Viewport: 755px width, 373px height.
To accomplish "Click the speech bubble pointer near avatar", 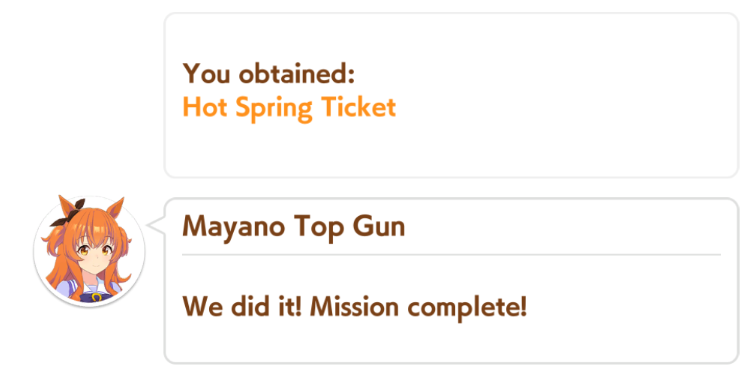I will coord(156,226).
